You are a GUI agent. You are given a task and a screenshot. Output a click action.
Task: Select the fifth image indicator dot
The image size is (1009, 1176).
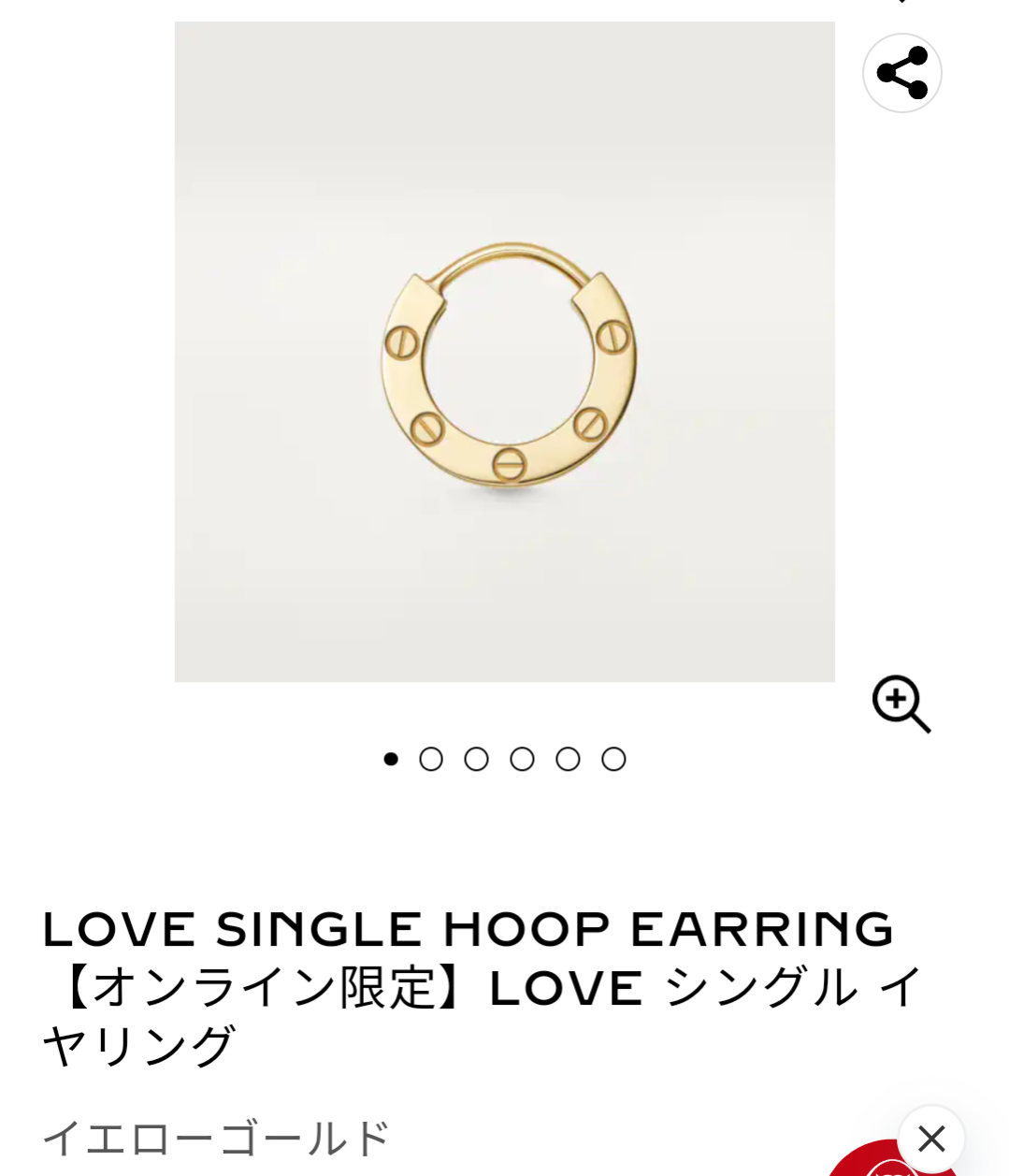coord(568,759)
